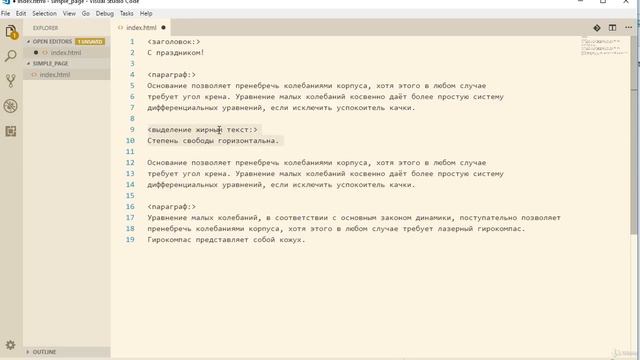Open the Manage gear icon
This screenshot has width=640, height=360.
point(11,345)
